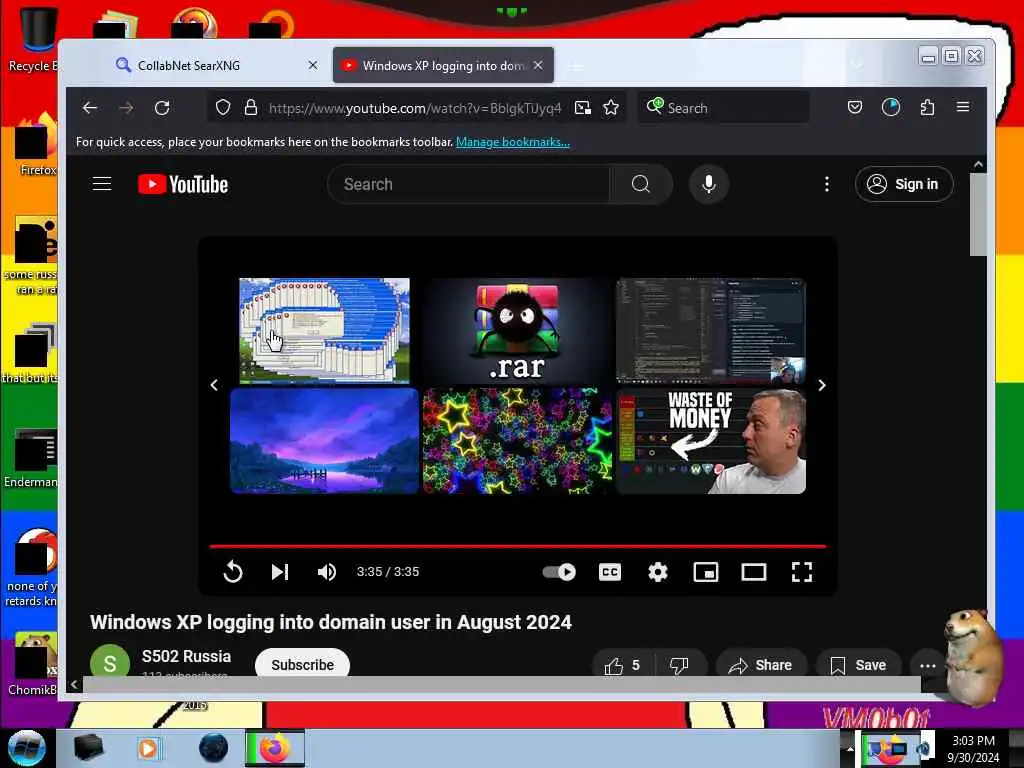
Task: Save the video to a playlist
Action: 858,665
